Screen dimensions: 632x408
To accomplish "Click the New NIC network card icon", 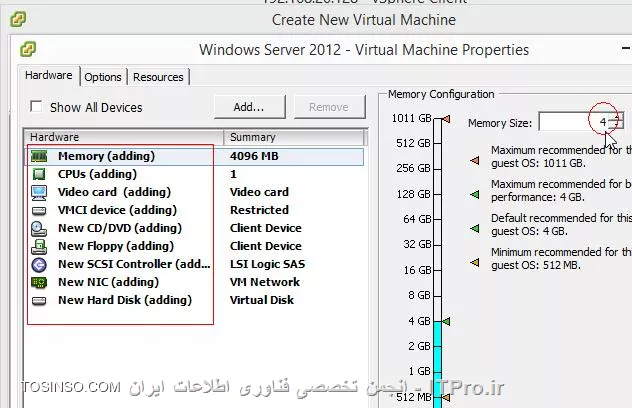I will tap(39, 282).
